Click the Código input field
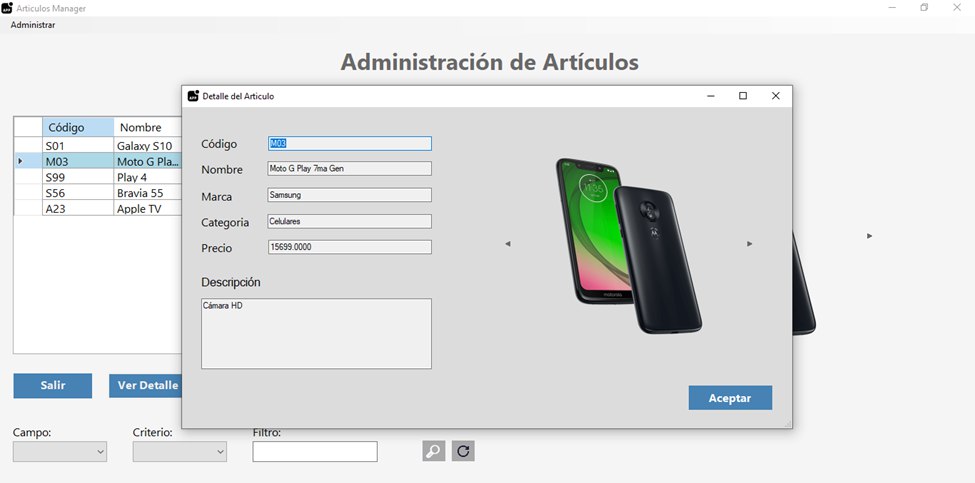Viewport: 975px width, 483px height. point(349,144)
